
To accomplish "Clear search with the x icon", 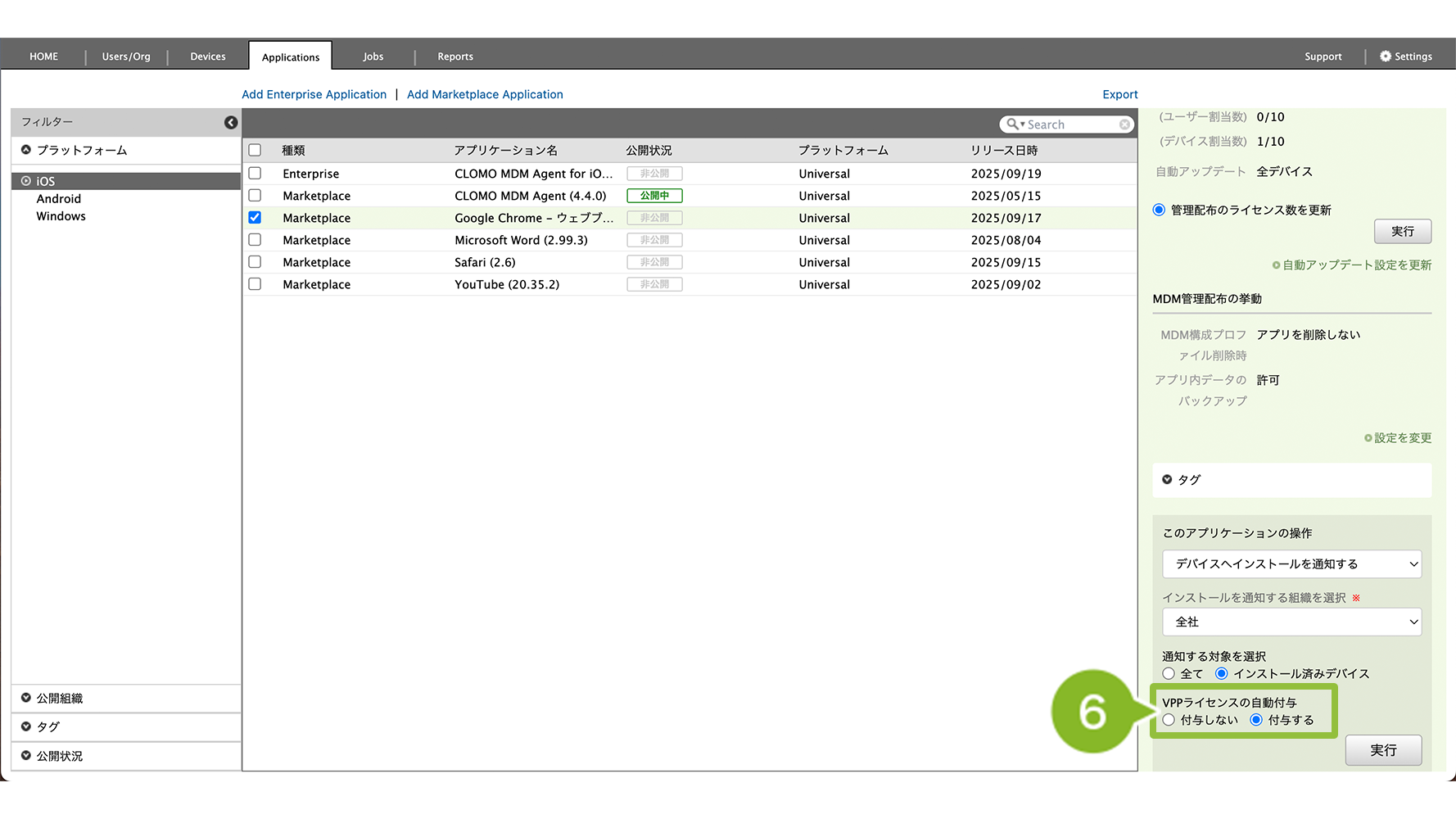I will [1124, 124].
